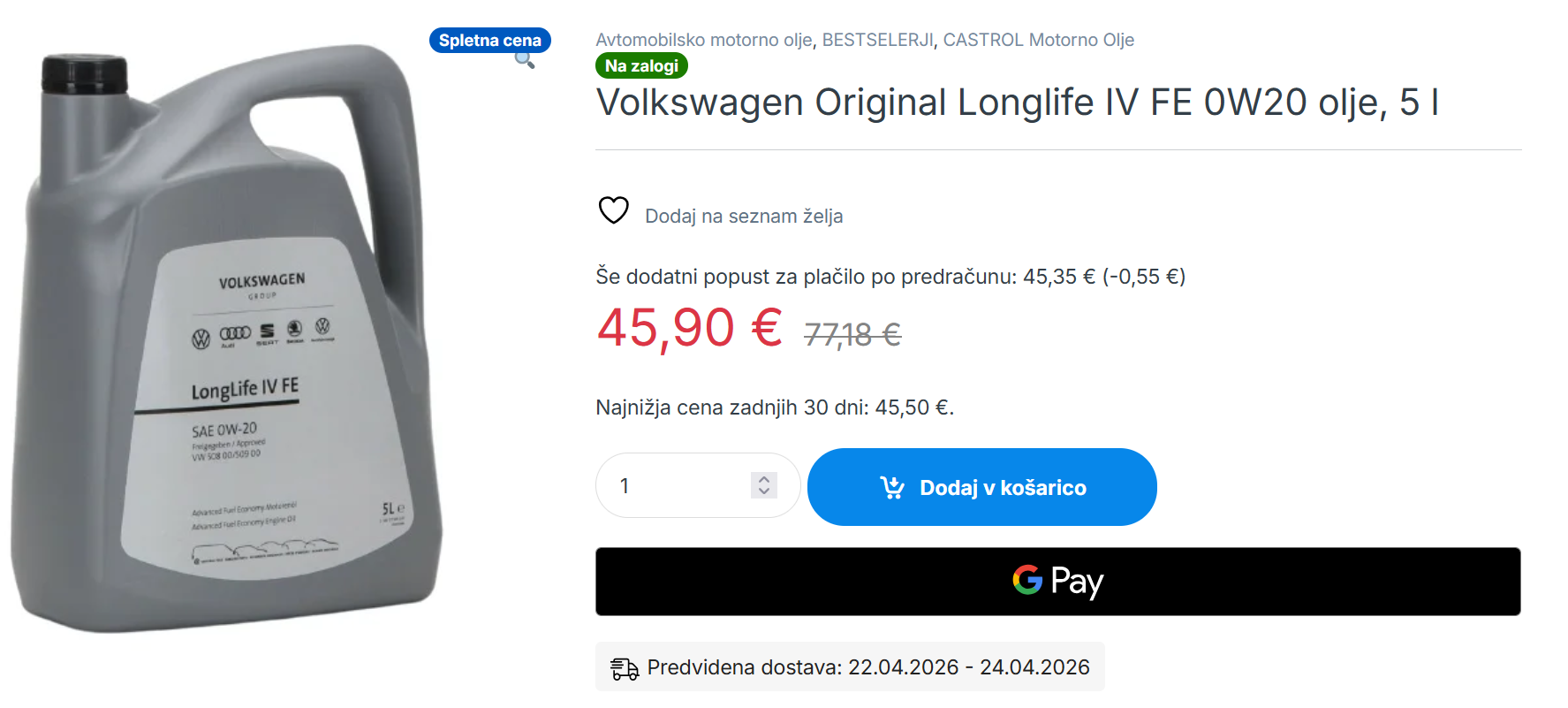
Task: Click the heart wishlist icon
Action: tap(614, 210)
